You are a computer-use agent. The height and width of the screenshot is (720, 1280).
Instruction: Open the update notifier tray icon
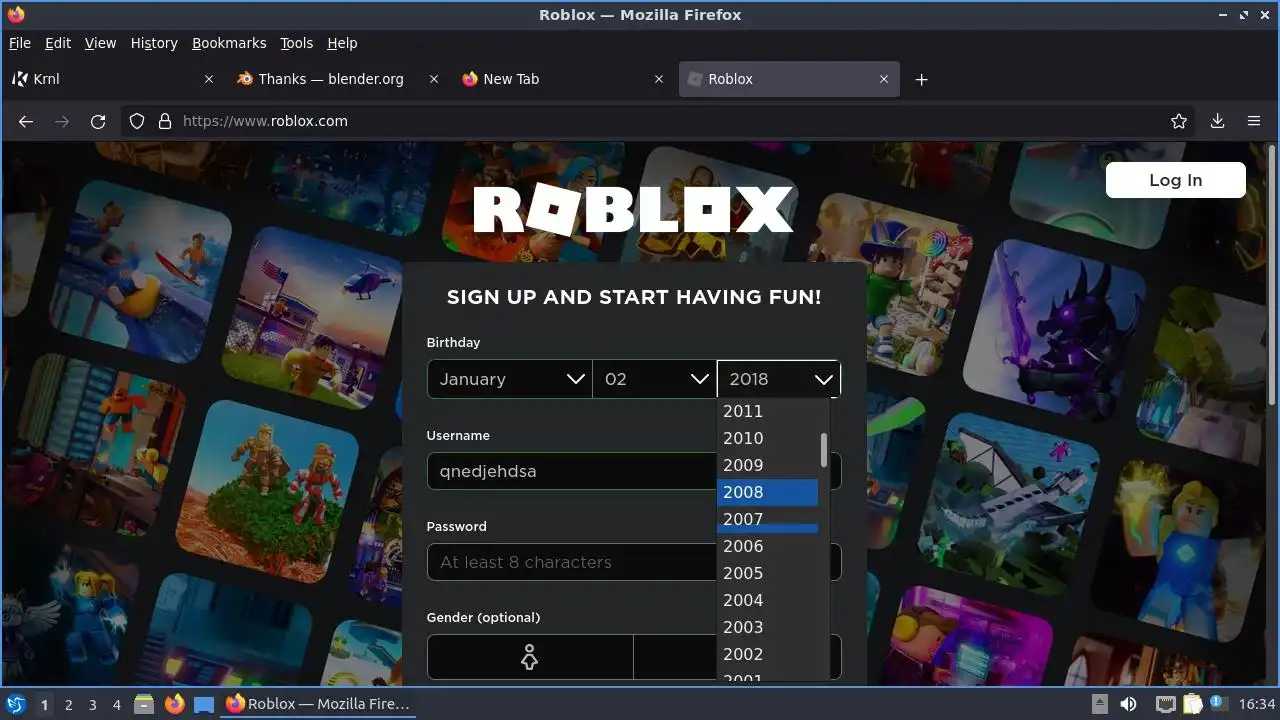click(x=1218, y=704)
